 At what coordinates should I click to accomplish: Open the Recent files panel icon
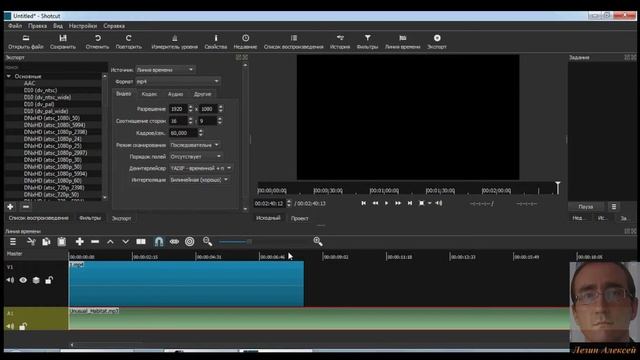[x=245, y=38]
